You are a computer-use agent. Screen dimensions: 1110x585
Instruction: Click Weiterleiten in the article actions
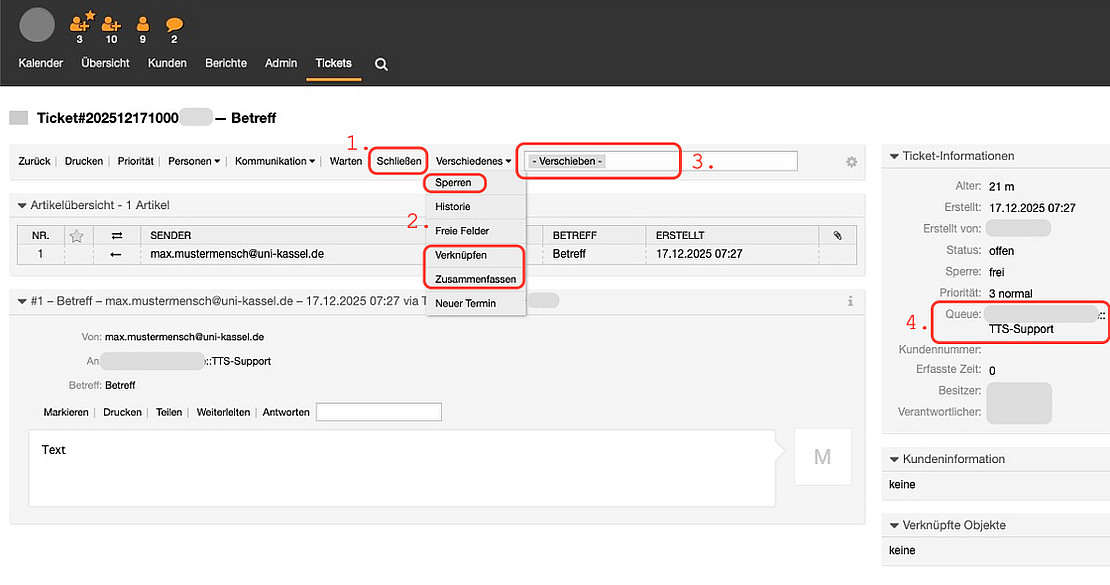pyautogui.click(x=223, y=412)
